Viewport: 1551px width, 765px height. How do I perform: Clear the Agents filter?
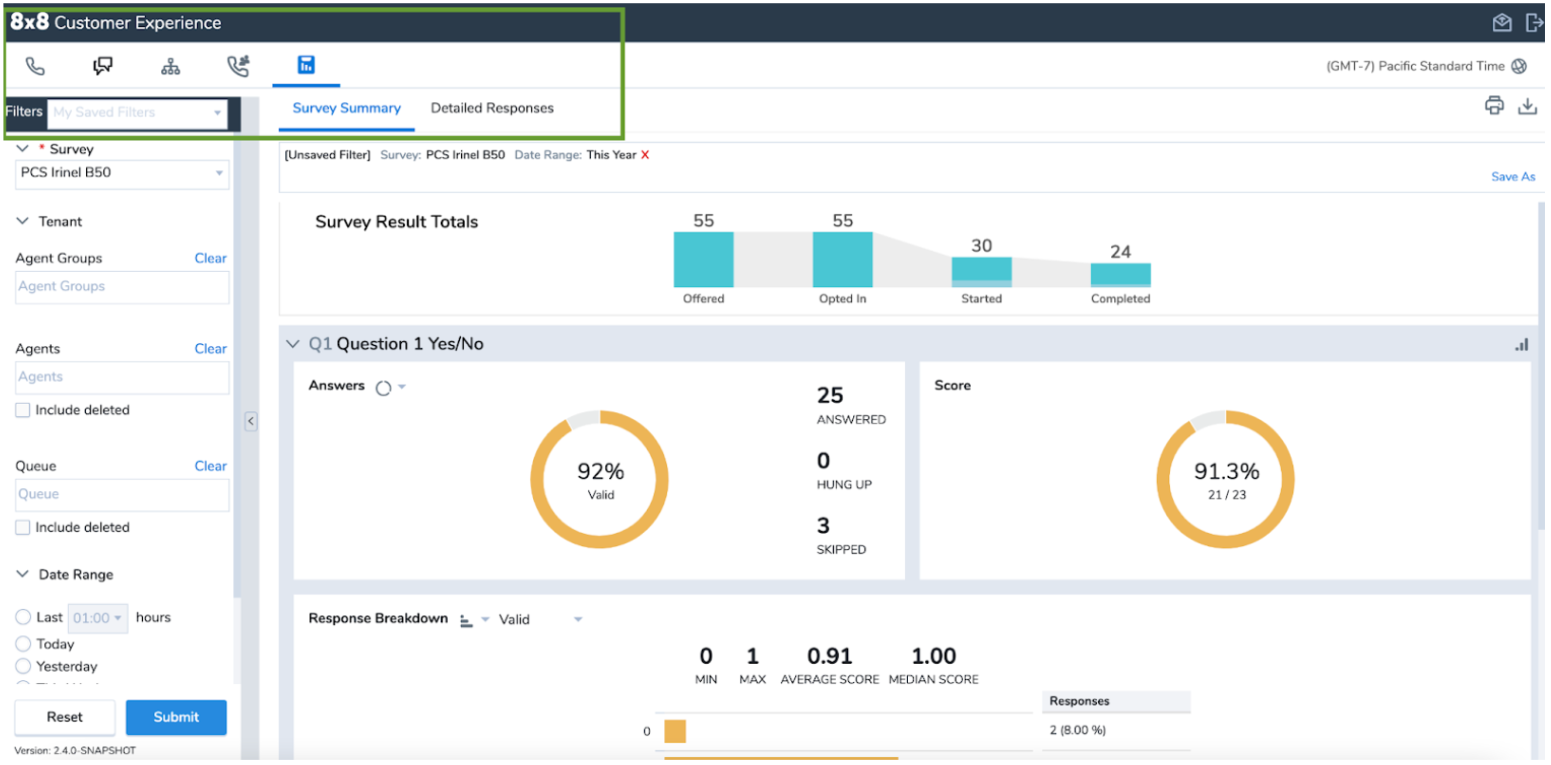coord(210,349)
